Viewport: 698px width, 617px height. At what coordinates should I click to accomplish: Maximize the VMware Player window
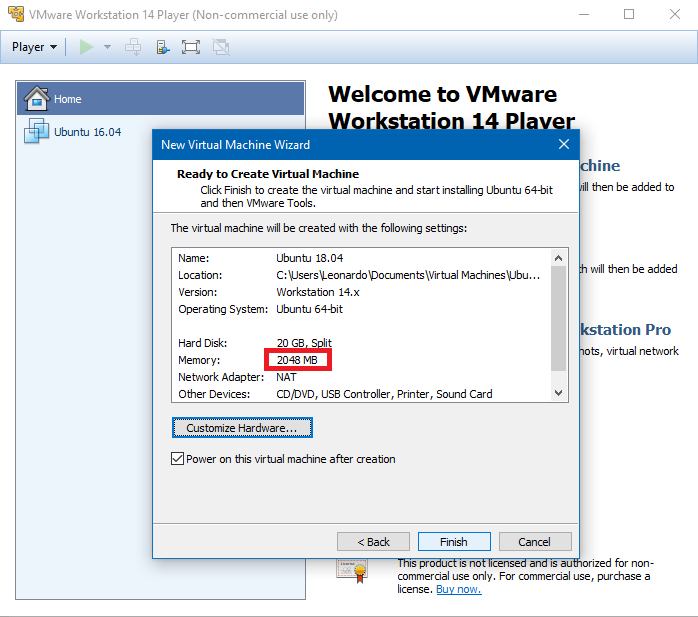pos(629,15)
